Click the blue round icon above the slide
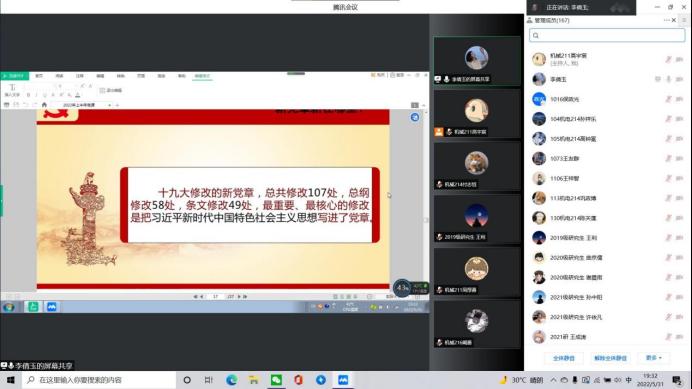Image resolution: width=692 pixels, height=389 pixels. 415,117
